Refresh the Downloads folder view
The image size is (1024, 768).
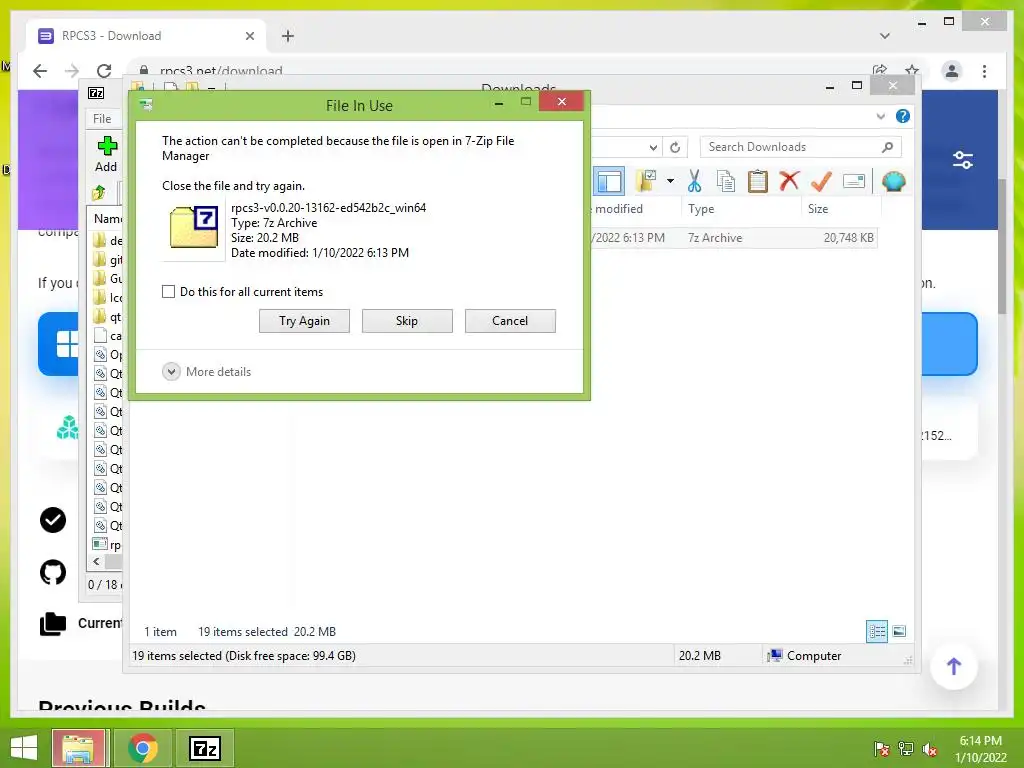(x=675, y=147)
